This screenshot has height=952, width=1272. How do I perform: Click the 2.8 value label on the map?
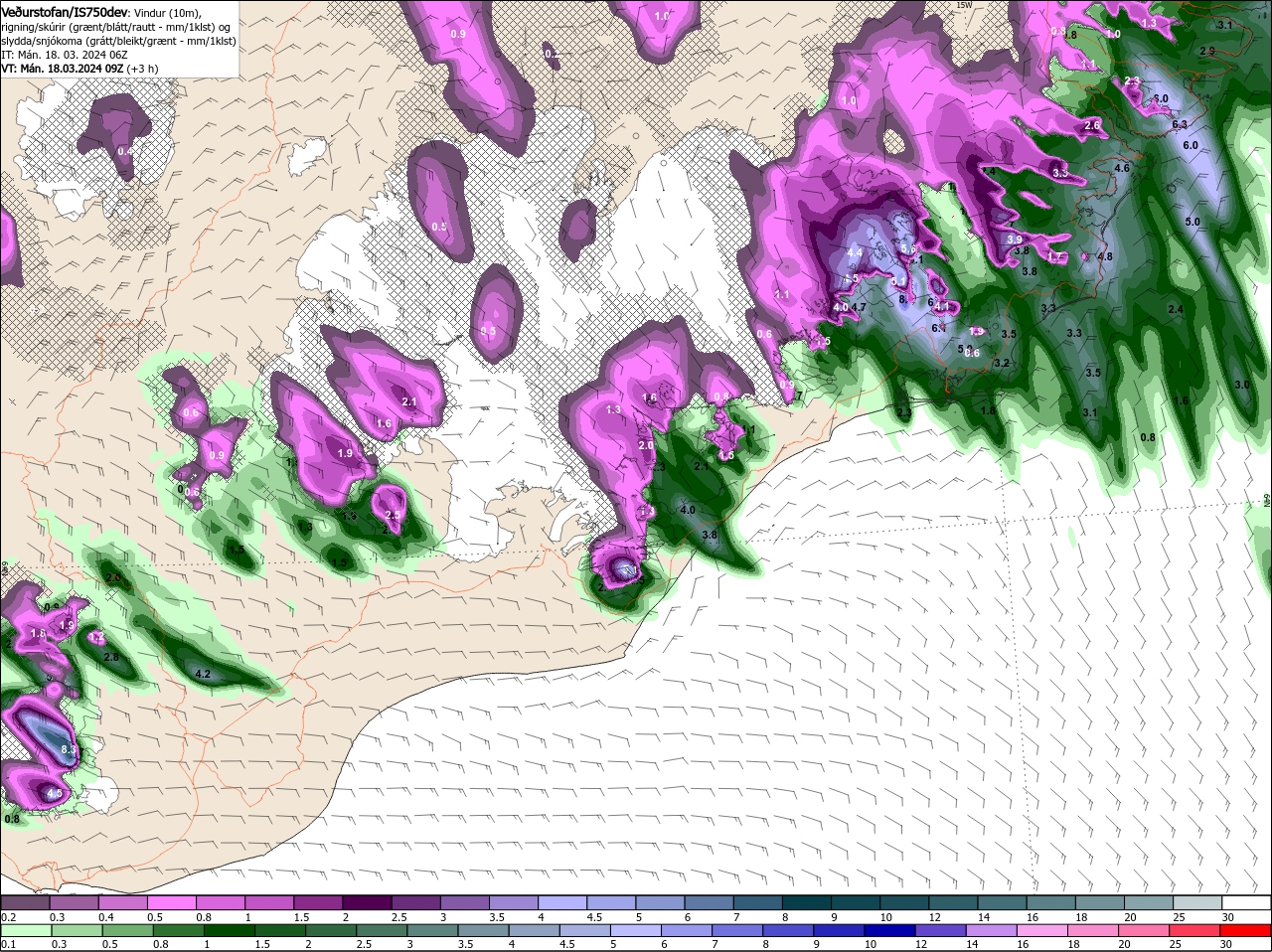click(111, 657)
